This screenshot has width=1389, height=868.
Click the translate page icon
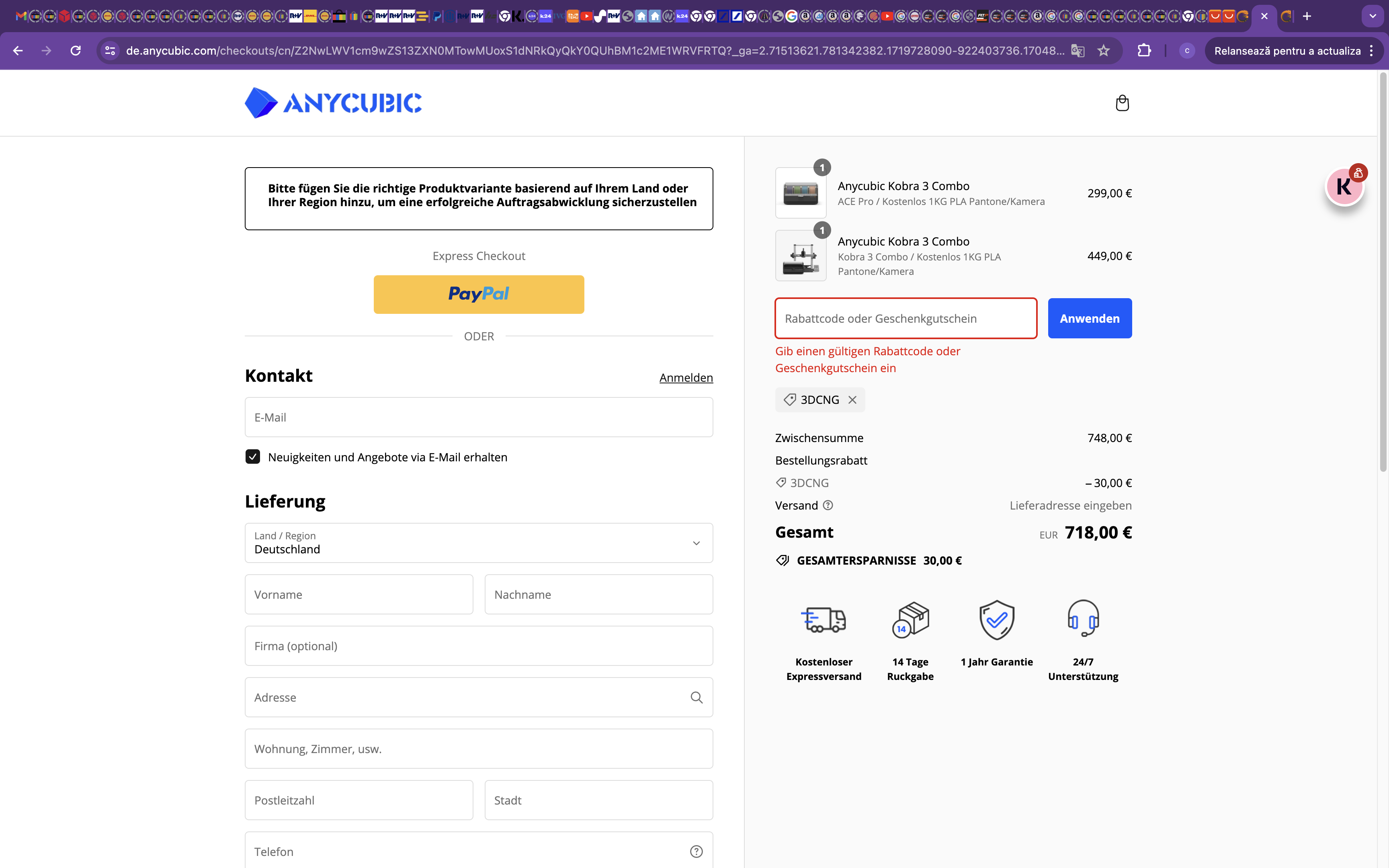coord(1078,51)
